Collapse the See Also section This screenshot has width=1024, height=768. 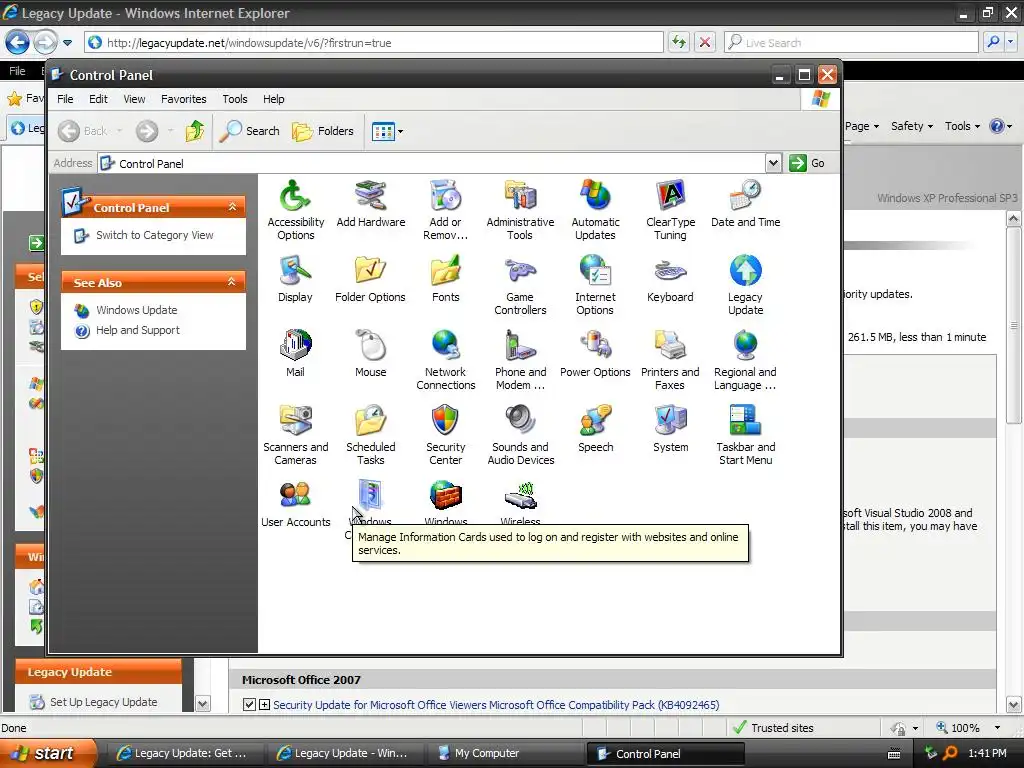pyautogui.click(x=232, y=282)
